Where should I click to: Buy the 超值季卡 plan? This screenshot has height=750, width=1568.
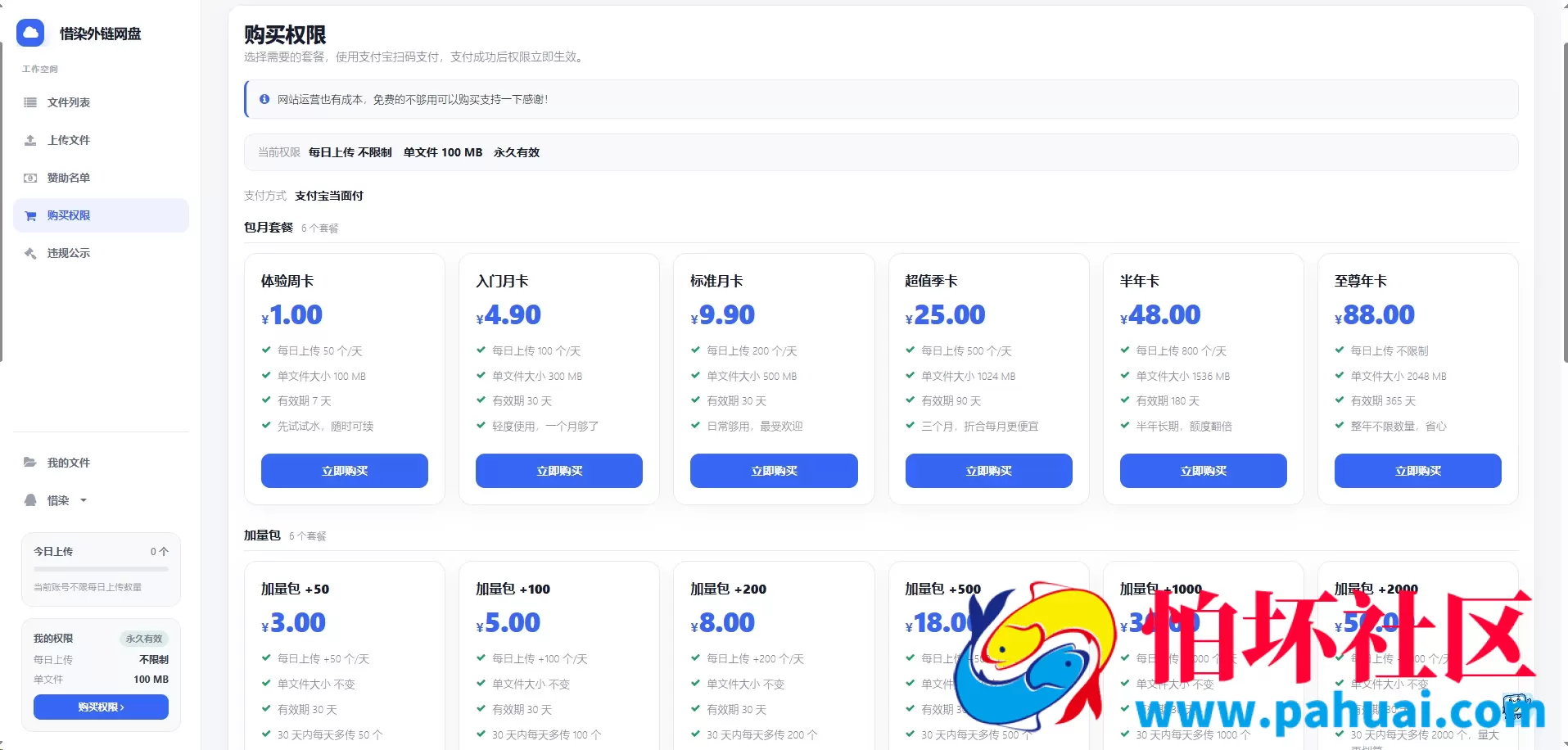pyautogui.click(x=988, y=471)
